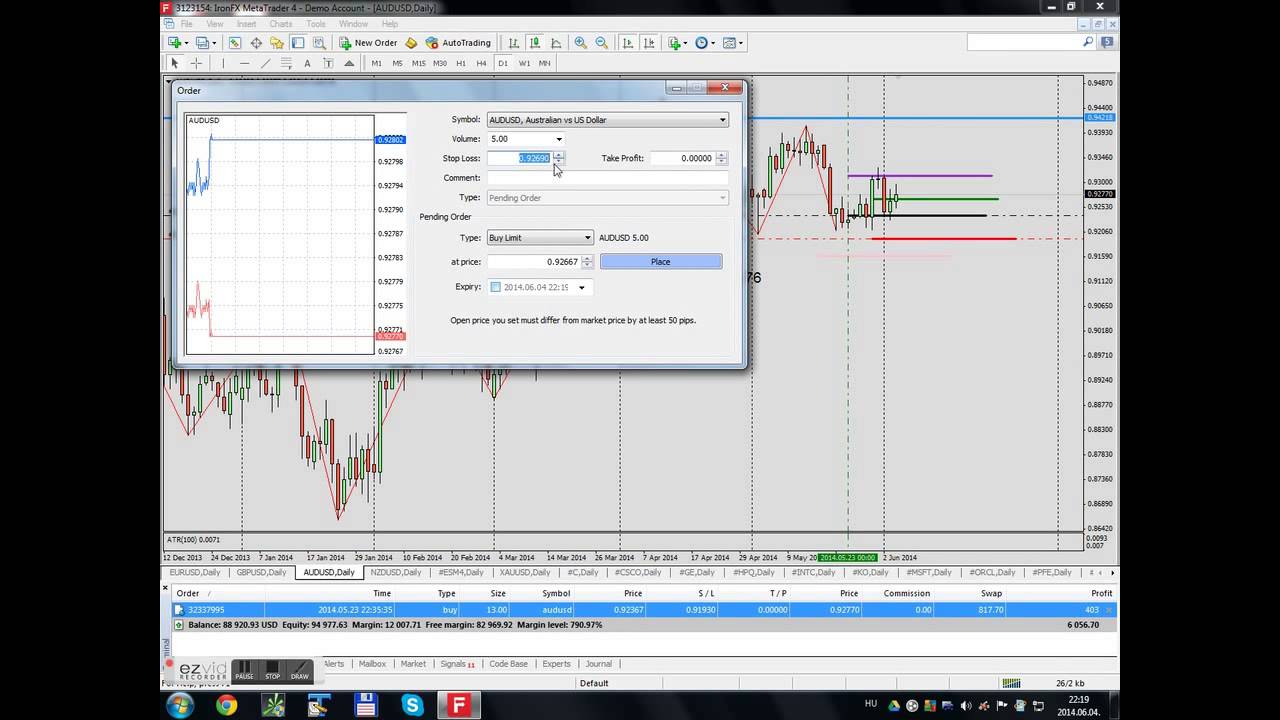Click the at price stepper arrows
Screen dimensions: 1280x720
tap(587, 262)
